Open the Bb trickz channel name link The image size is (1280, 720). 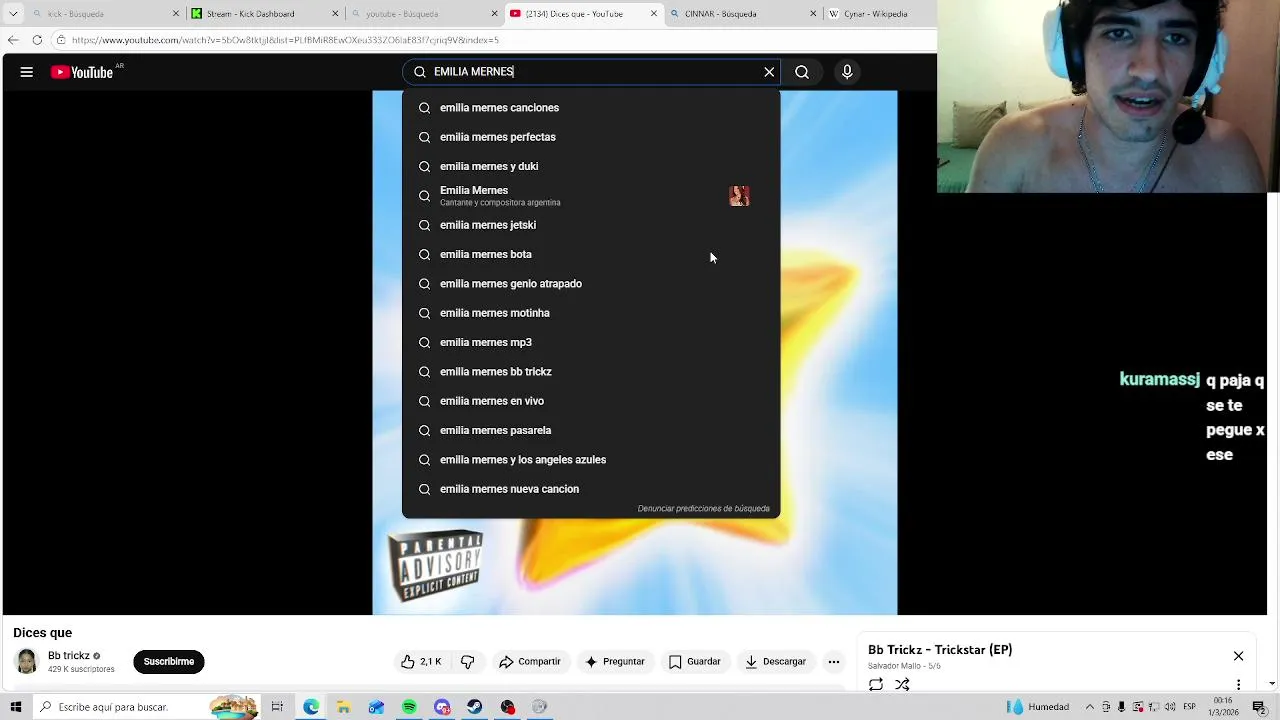[69, 656]
